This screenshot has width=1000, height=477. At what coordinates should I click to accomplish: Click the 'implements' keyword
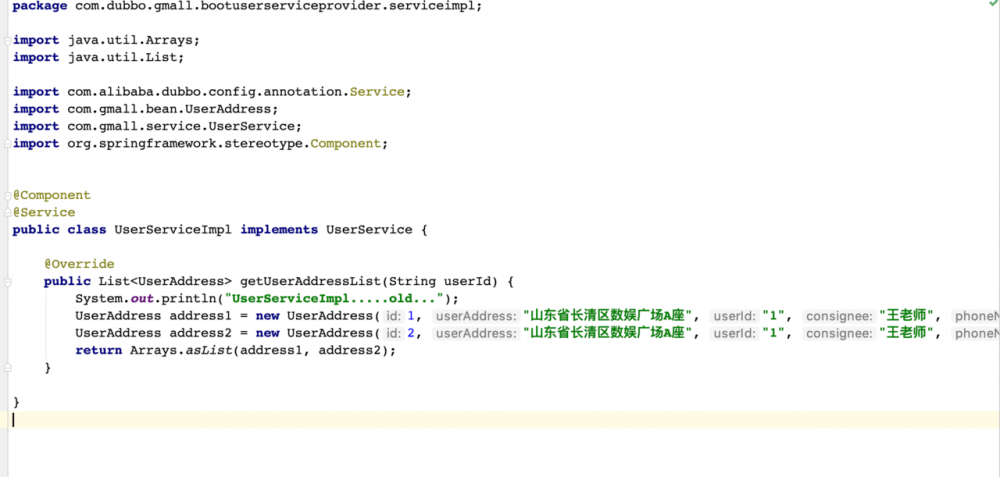[279, 230]
